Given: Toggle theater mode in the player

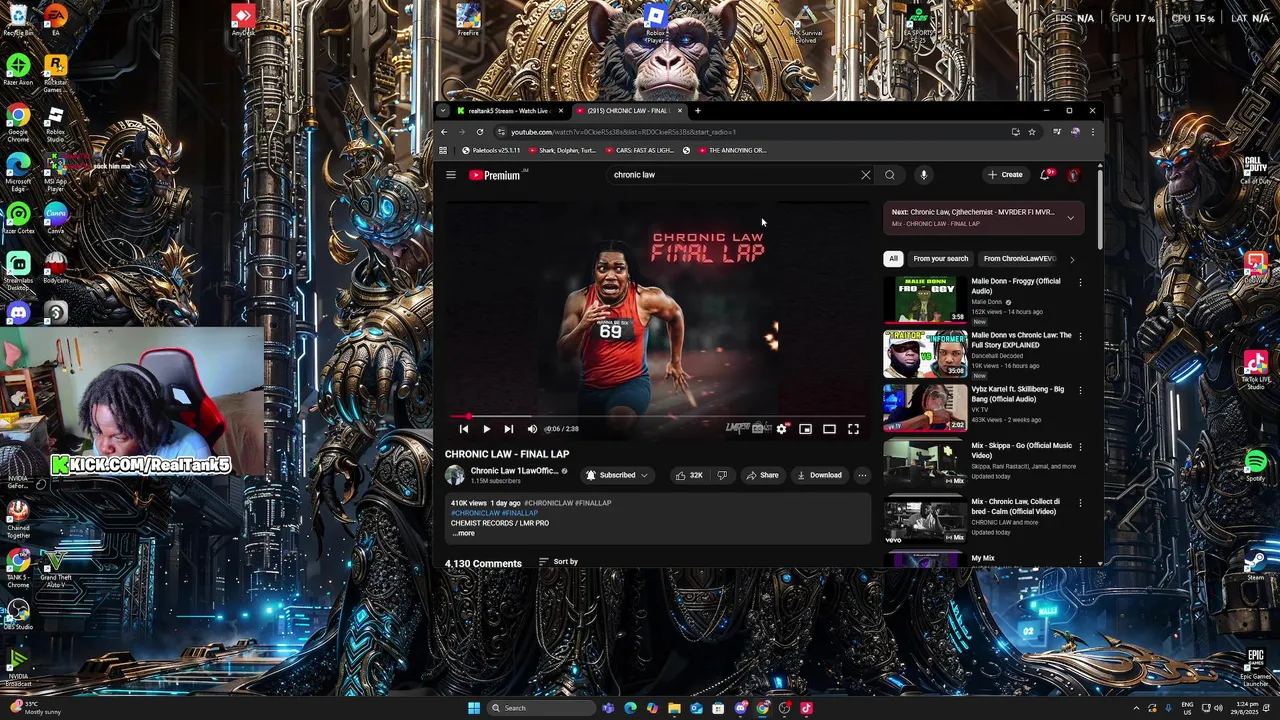Looking at the screenshot, I should point(829,429).
